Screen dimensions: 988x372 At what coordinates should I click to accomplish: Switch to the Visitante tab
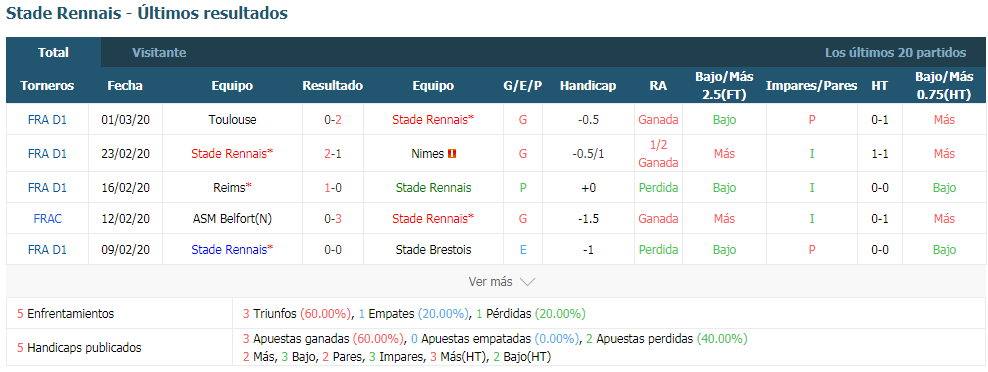click(x=159, y=53)
